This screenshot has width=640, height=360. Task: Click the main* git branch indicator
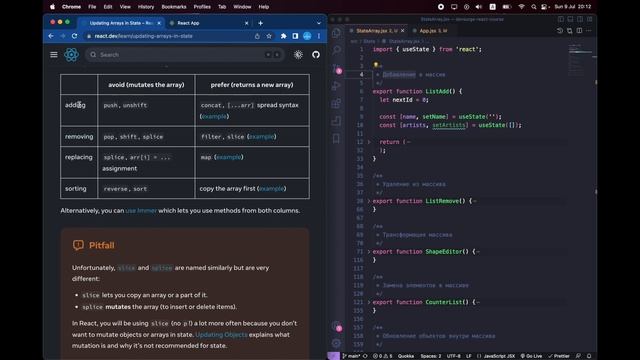(351, 356)
